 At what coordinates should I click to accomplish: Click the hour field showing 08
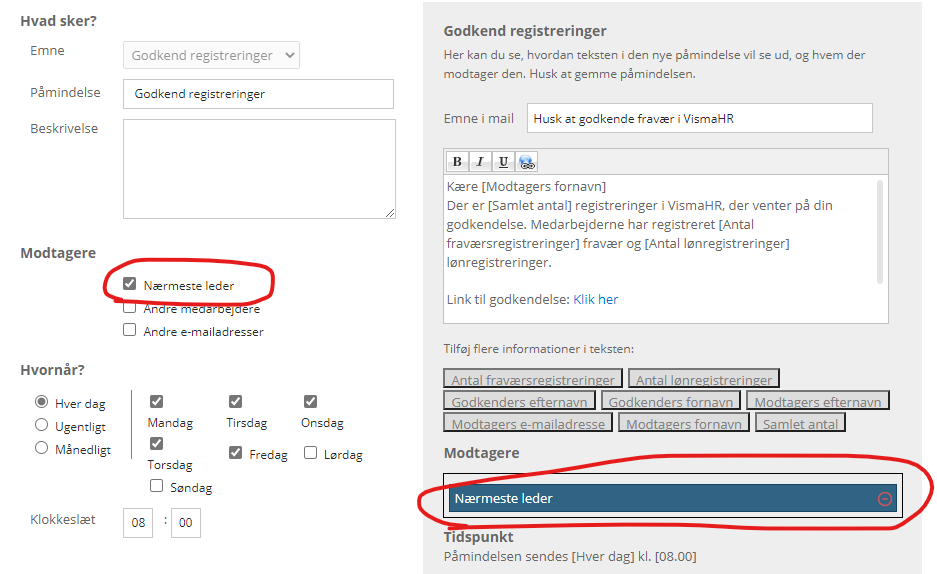point(138,523)
